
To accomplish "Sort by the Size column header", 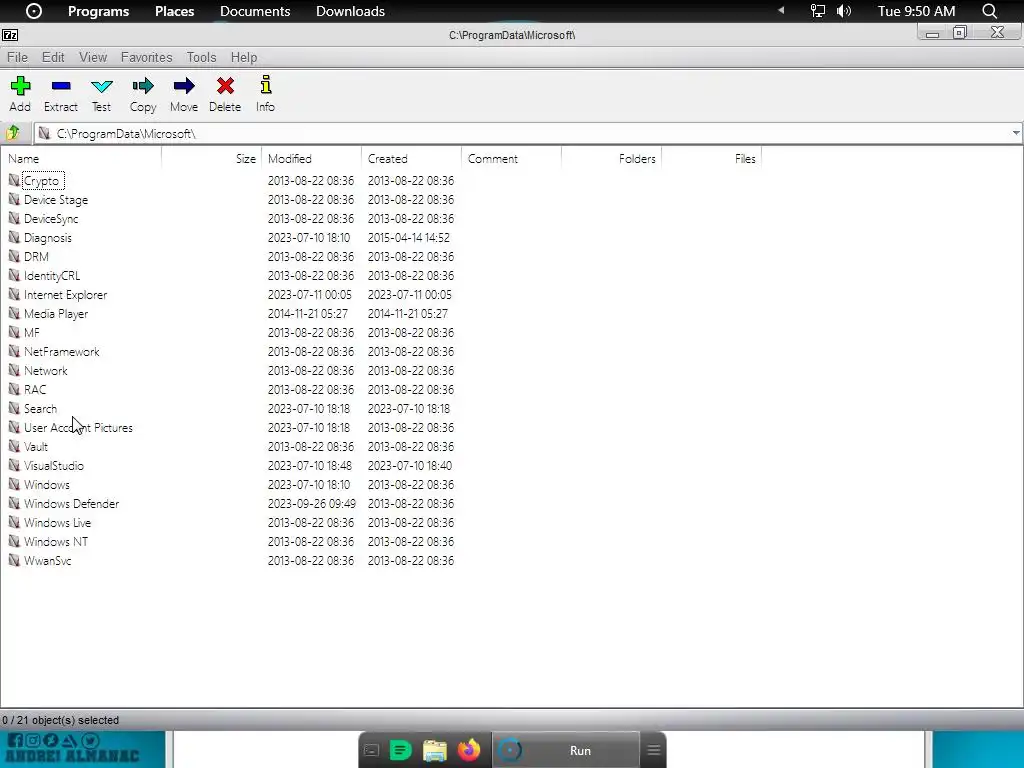I will (212, 159).
